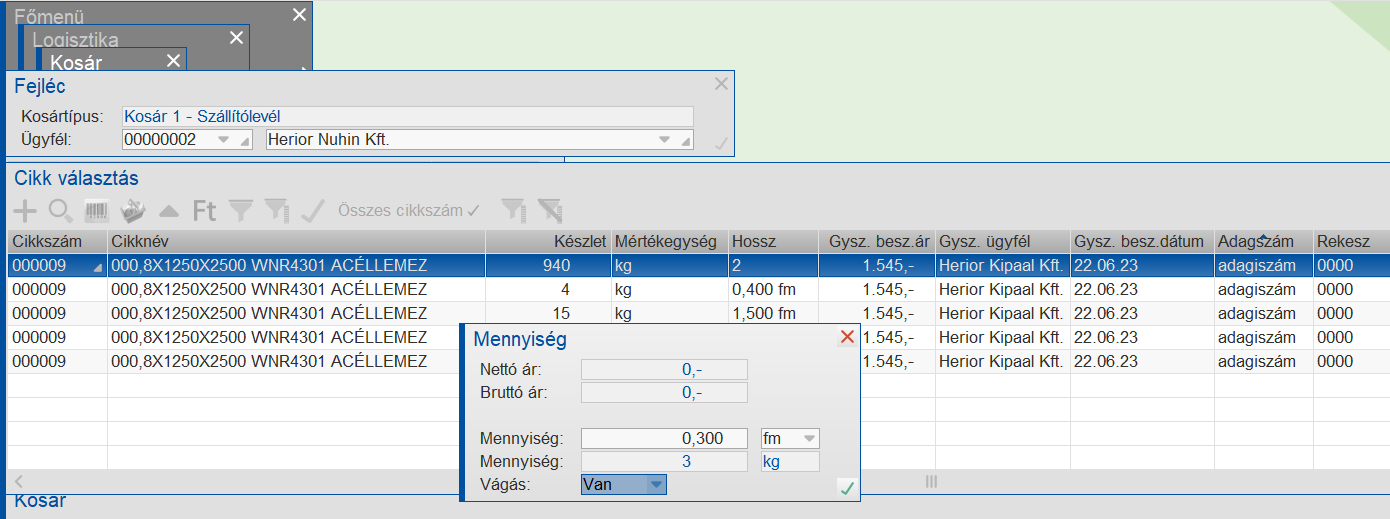The height and width of the screenshot is (519, 1390).
Task: Click the Nettó ár field
Action: click(665, 370)
